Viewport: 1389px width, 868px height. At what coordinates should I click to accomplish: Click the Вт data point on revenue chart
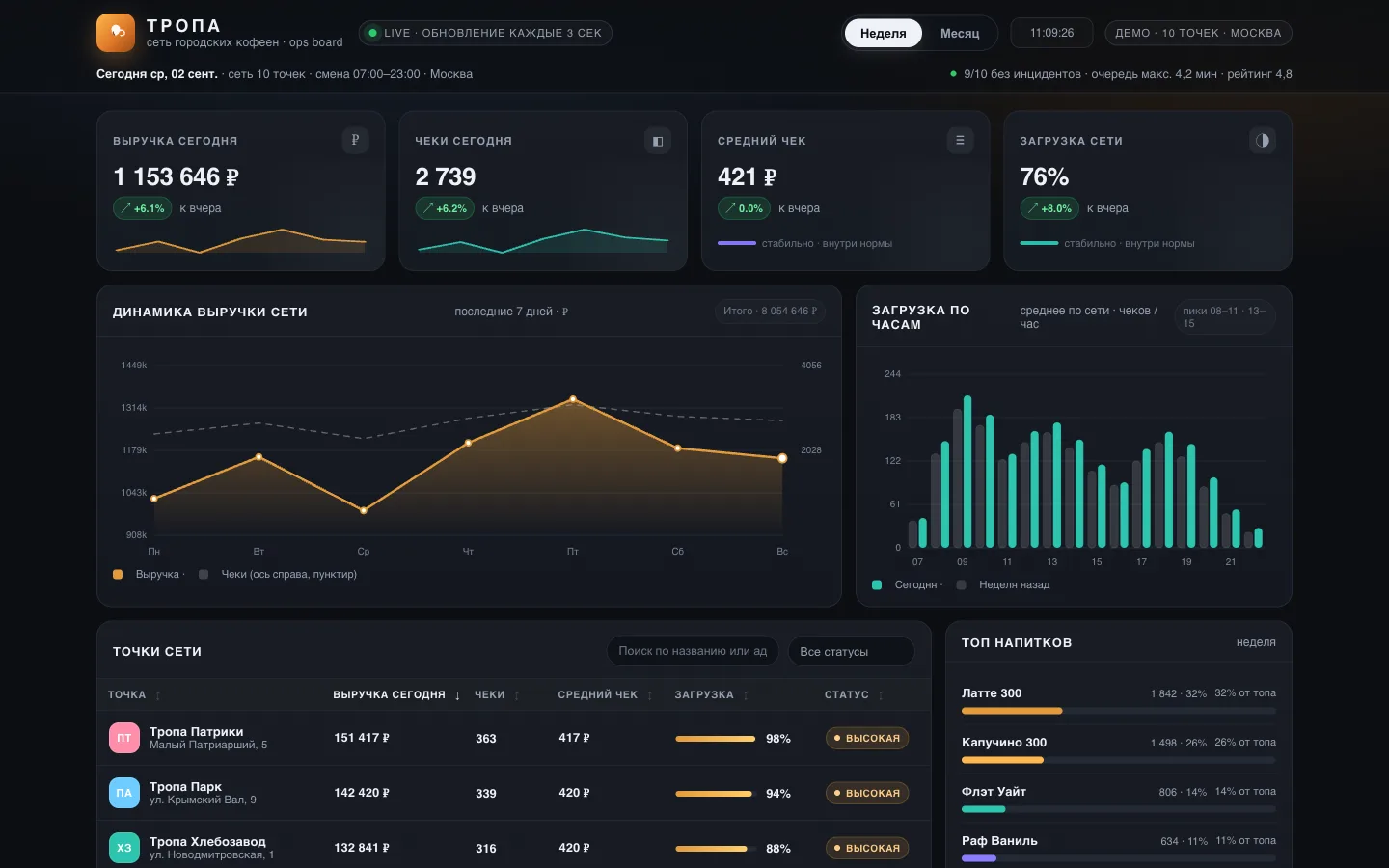tap(259, 457)
